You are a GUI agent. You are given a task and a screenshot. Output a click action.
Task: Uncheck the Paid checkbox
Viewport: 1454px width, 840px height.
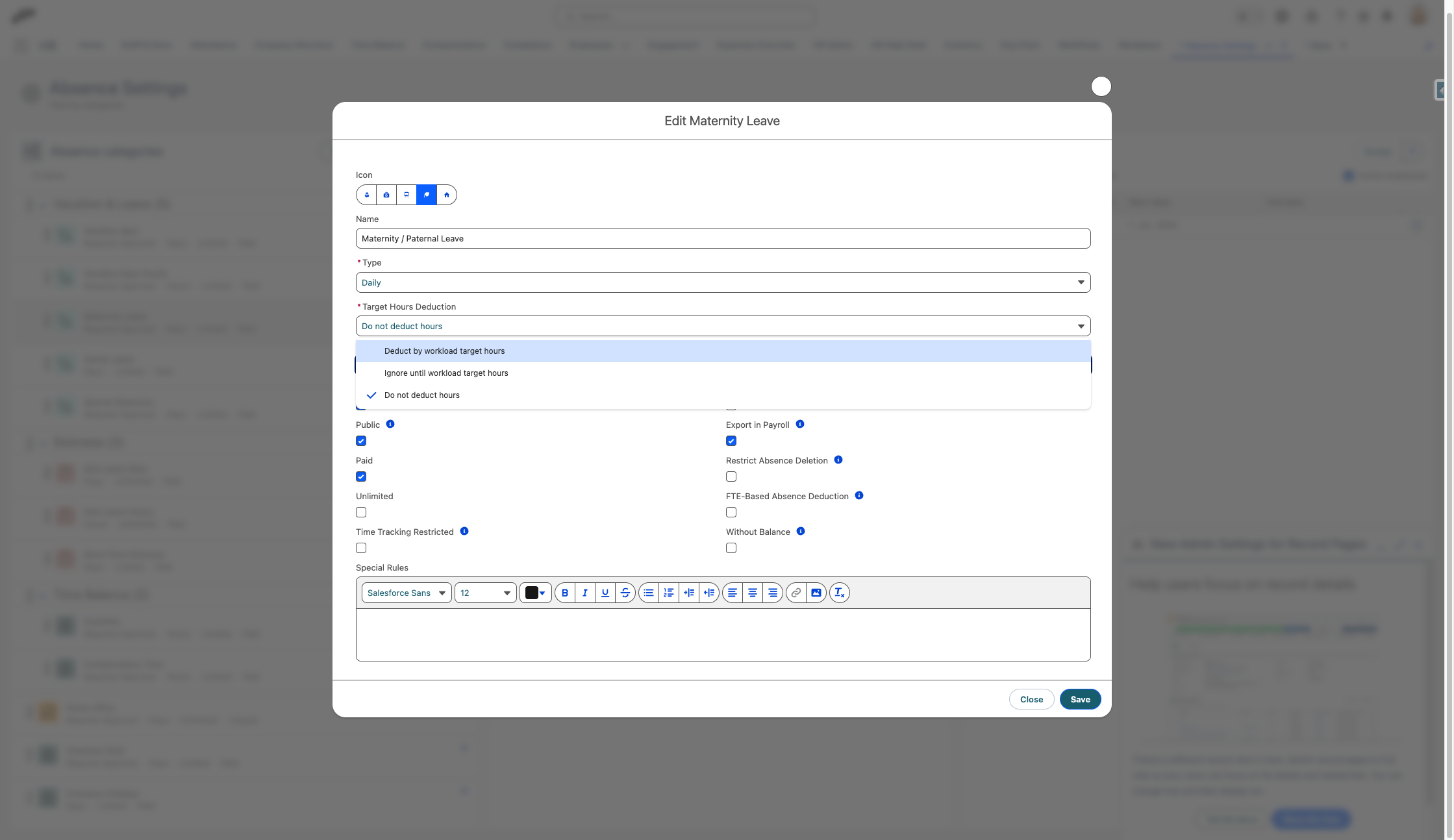[x=361, y=476]
